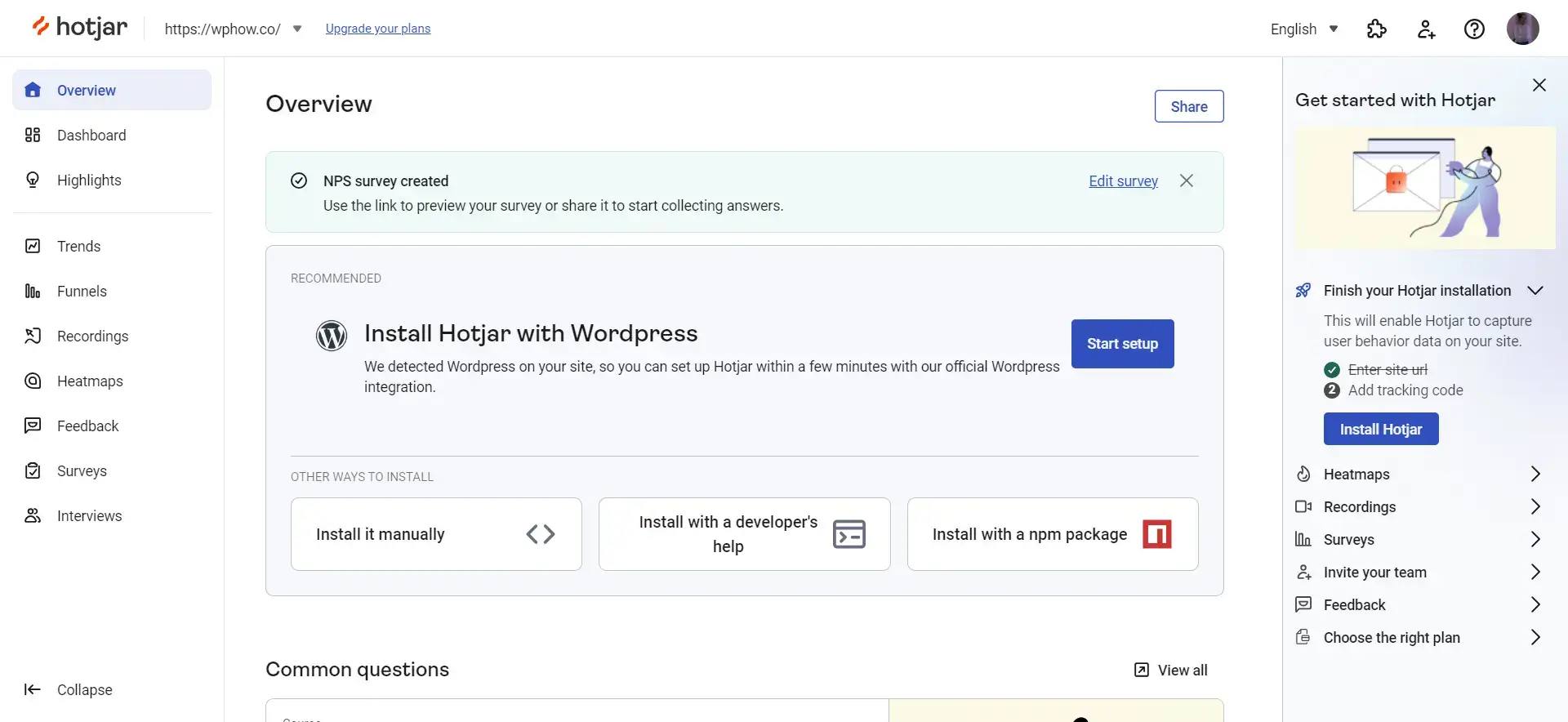
Task: Dismiss the NPS survey created banner
Action: [x=1187, y=180]
